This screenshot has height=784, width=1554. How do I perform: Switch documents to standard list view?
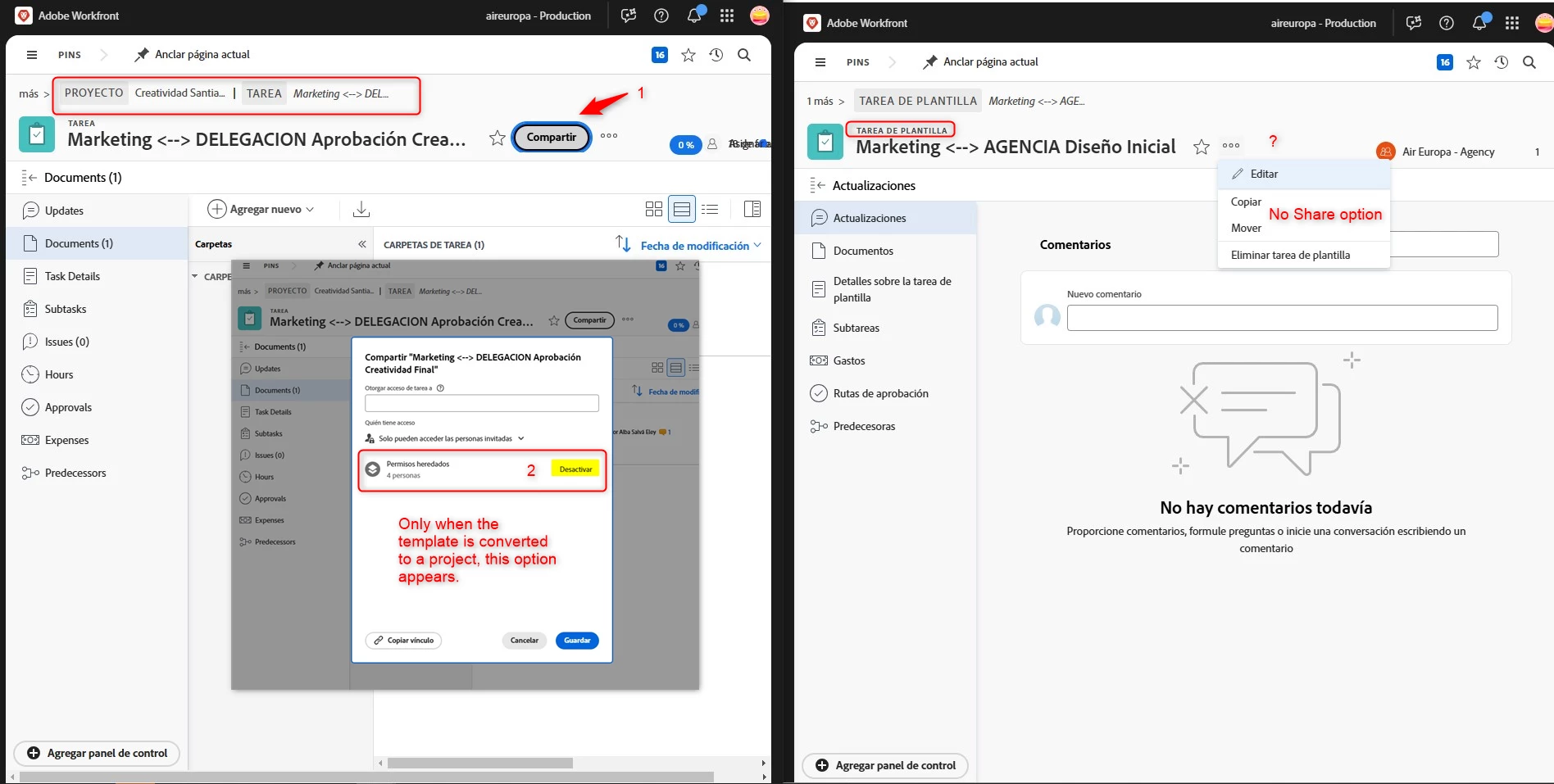pos(682,209)
